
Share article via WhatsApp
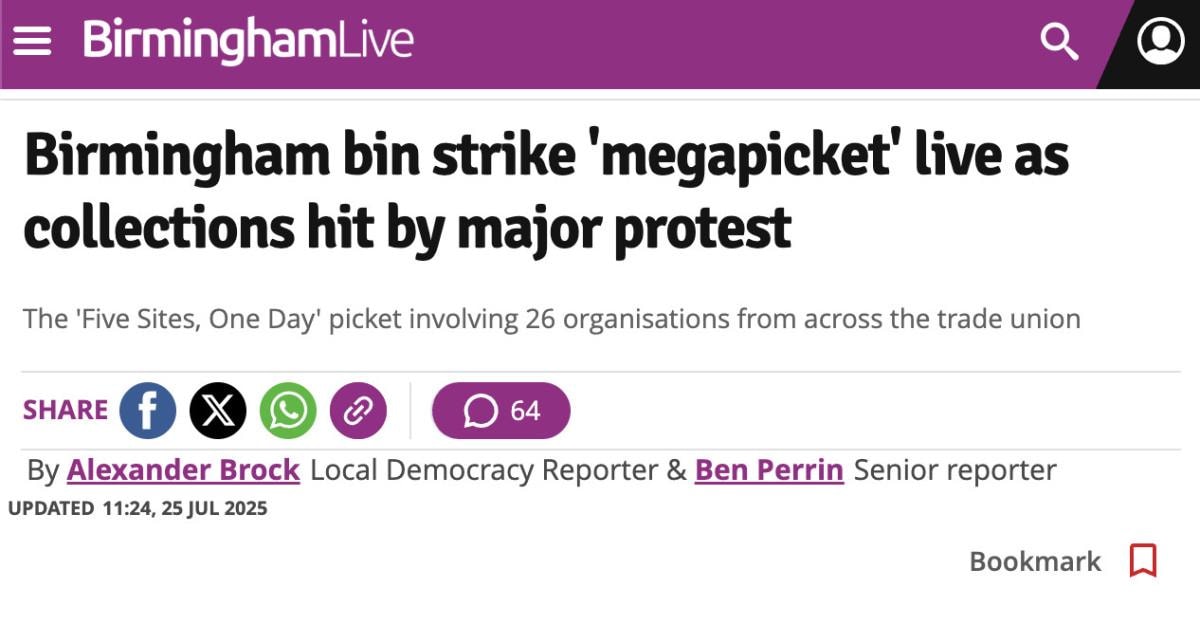[x=288, y=411]
